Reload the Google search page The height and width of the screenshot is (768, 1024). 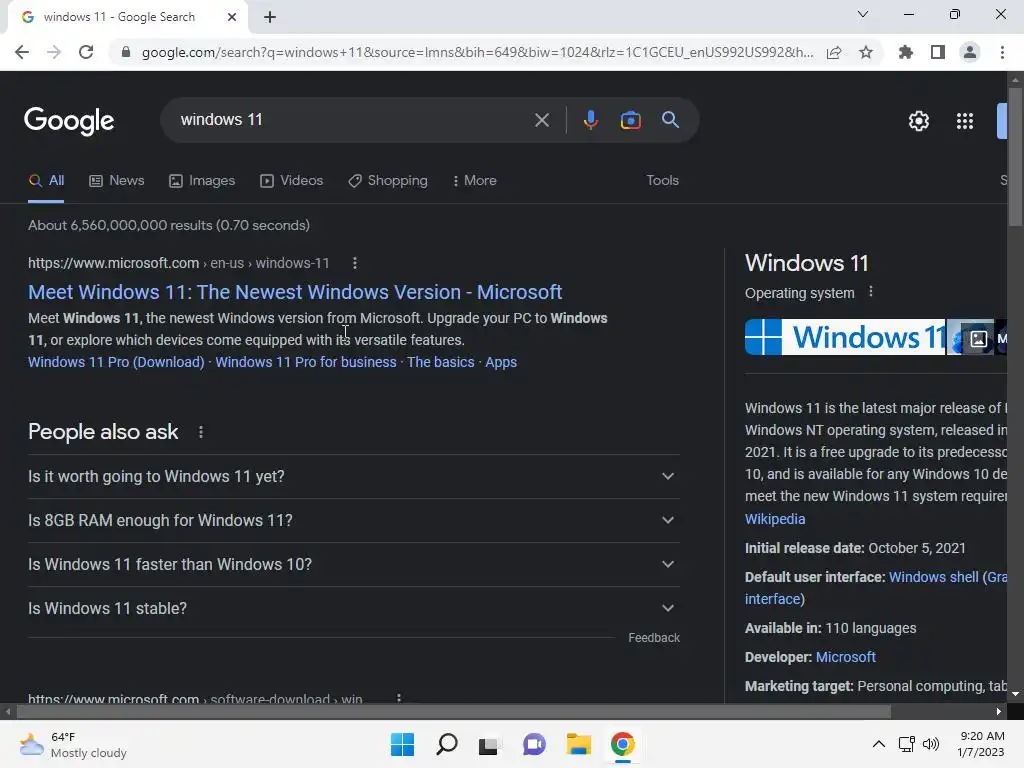tap(86, 52)
